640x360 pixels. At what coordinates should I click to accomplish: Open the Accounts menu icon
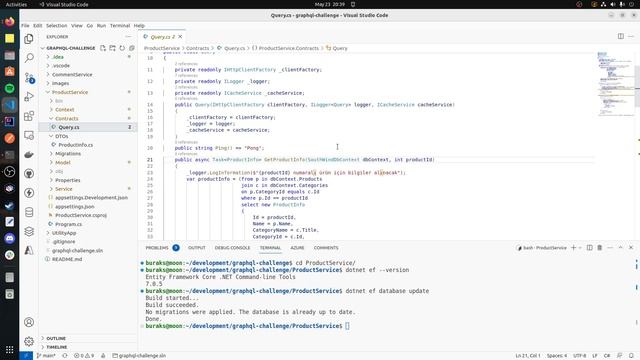(29, 322)
